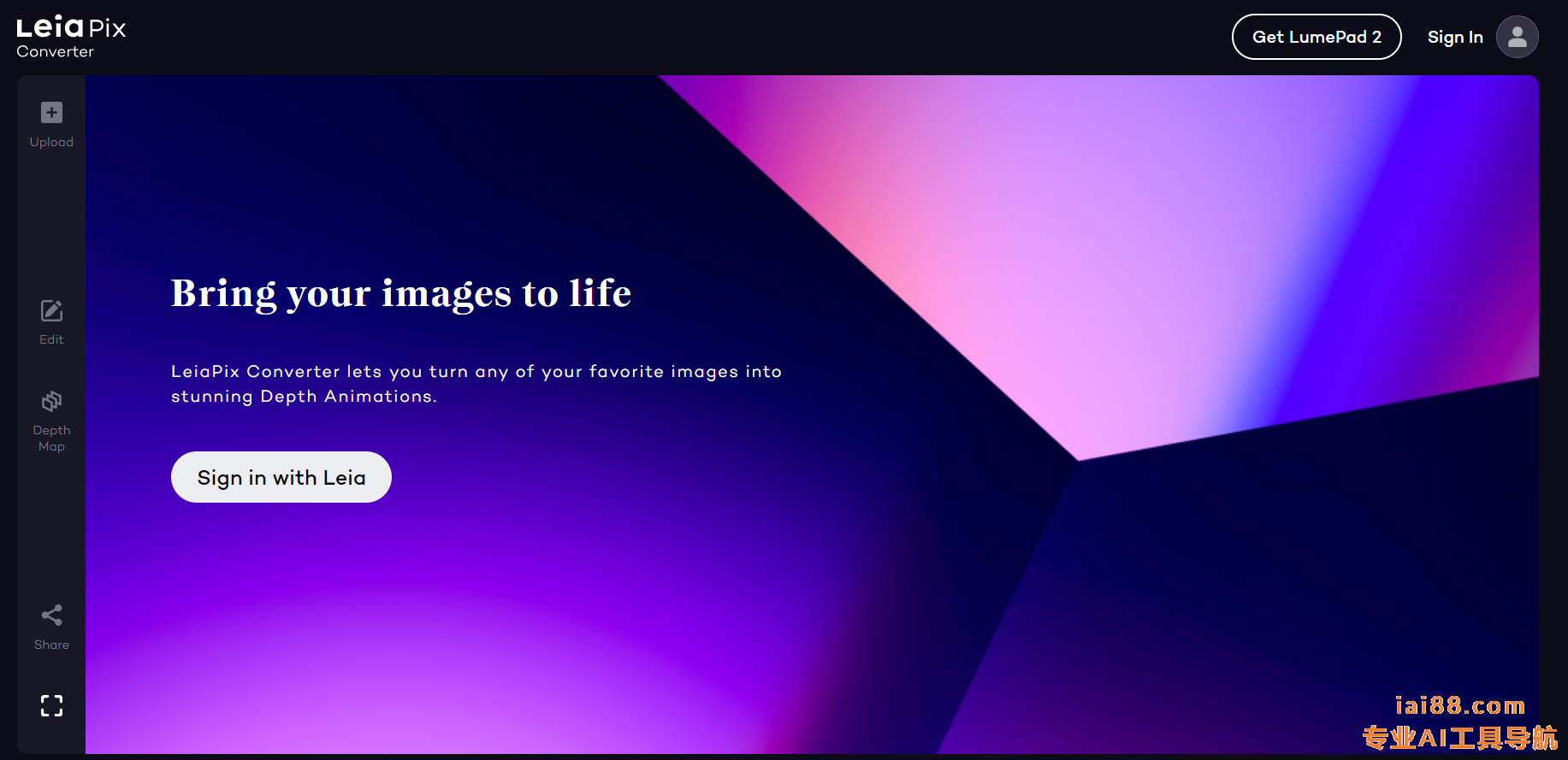Click the 'stunning Depth Animations' description text
The height and width of the screenshot is (760, 1568).
coord(304,397)
